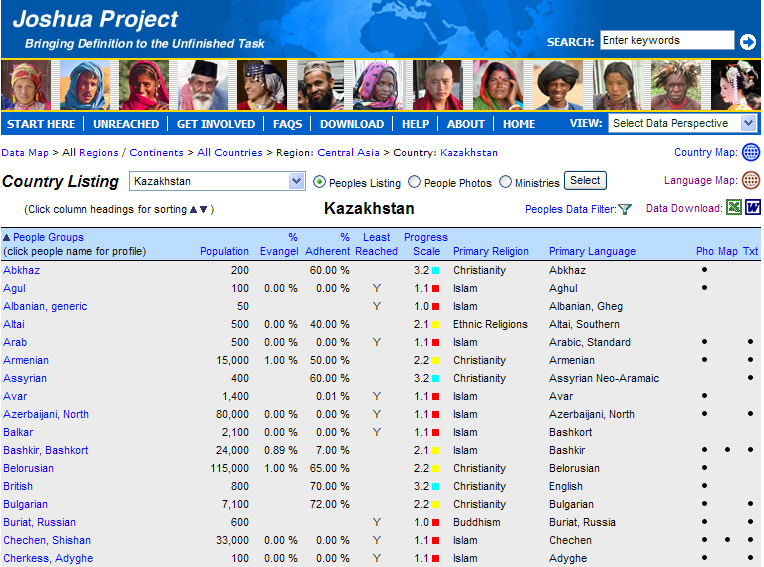Sort by the Progress Scale column heading
Viewport: 764px width, 567px height.
pyautogui.click(x=426, y=245)
